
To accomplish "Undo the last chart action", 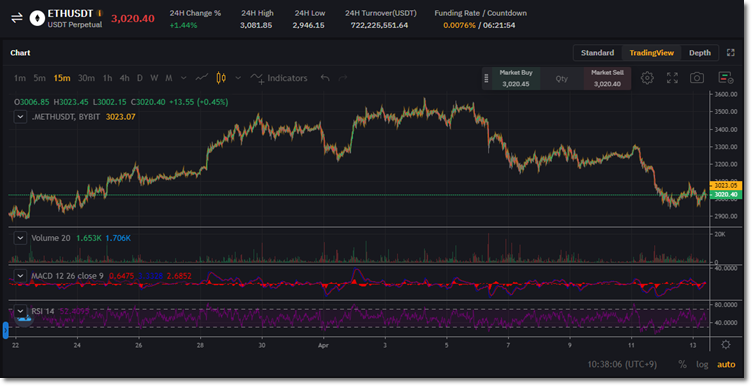I will (x=325, y=78).
